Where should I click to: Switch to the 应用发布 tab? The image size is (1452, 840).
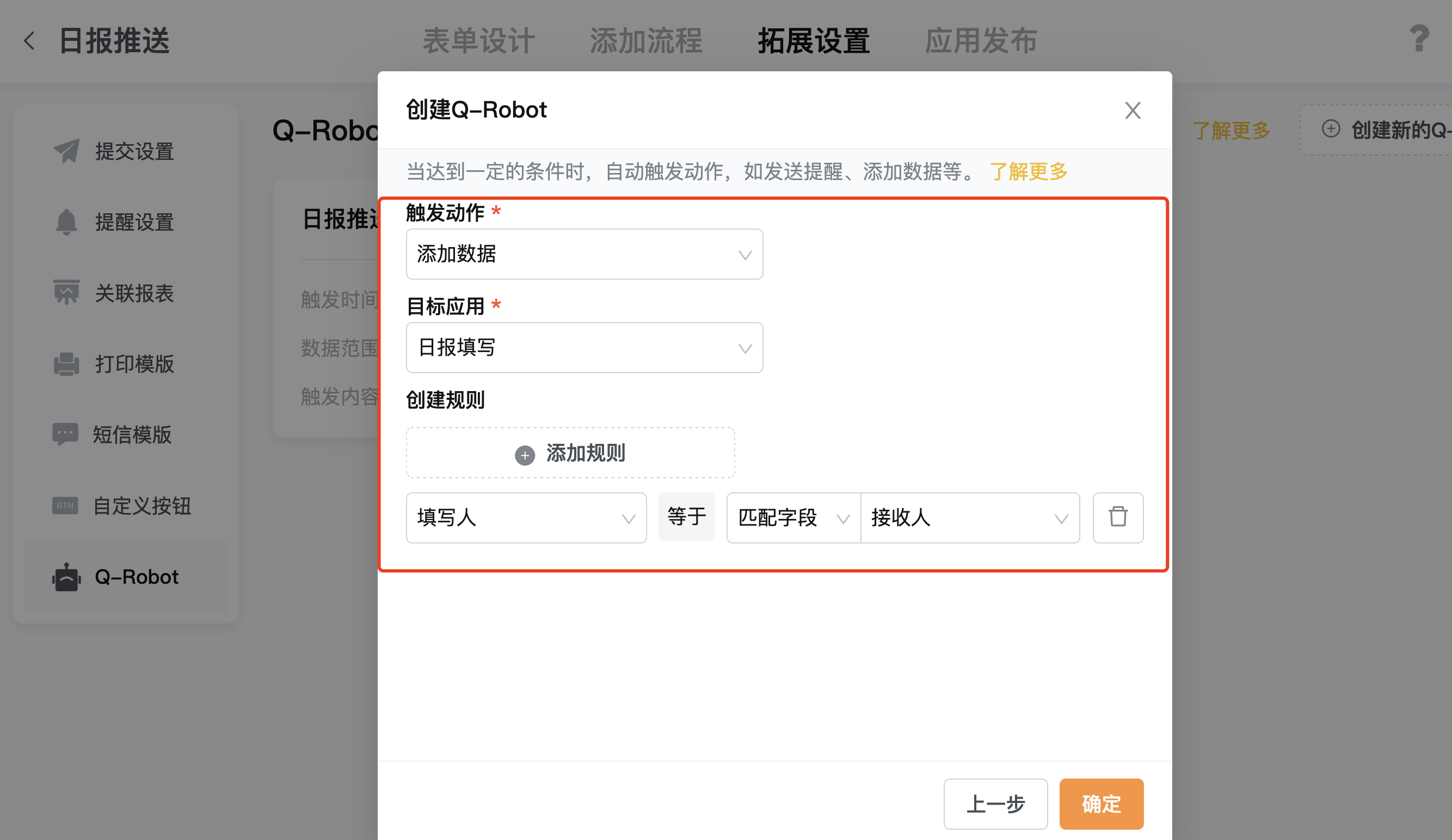(981, 41)
